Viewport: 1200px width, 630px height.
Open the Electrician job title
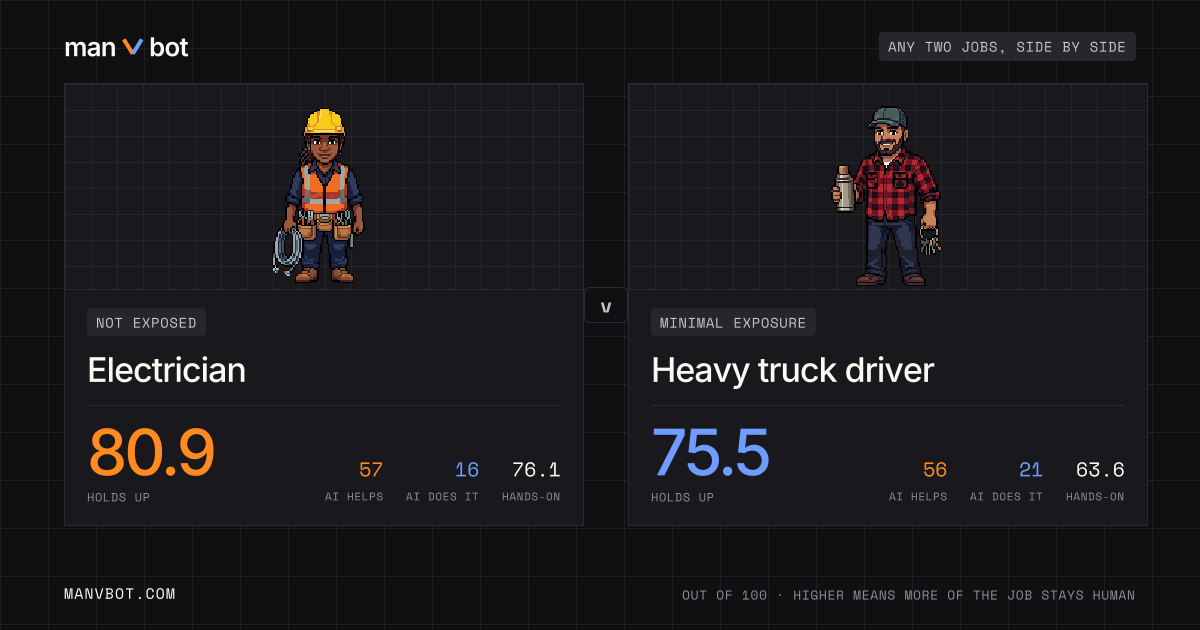pos(167,370)
